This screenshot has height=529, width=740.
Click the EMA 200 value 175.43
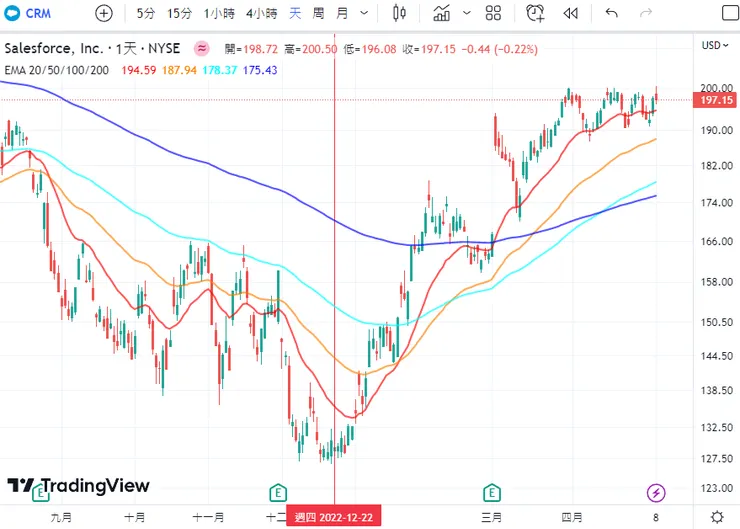(260, 70)
